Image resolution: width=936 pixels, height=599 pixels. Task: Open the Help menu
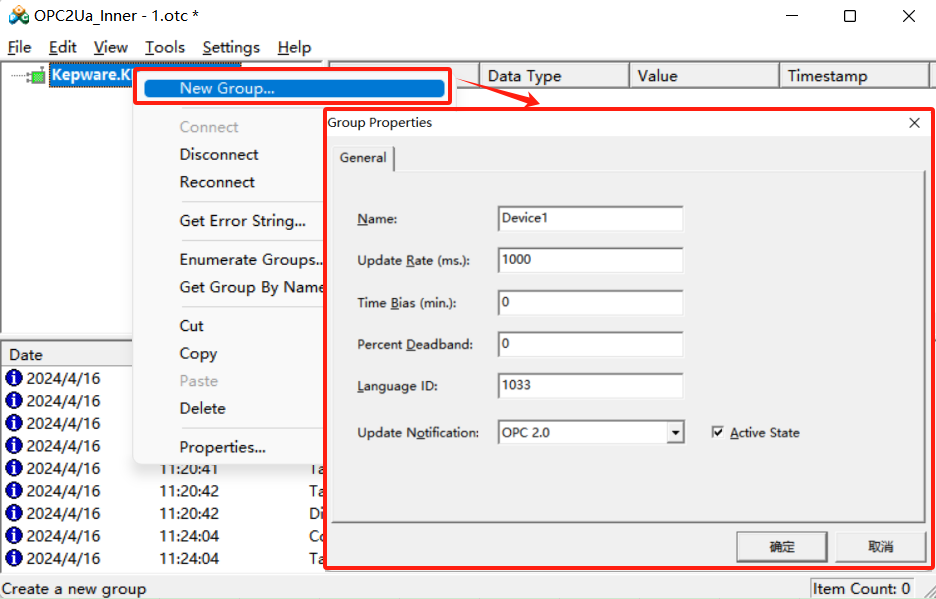point(294,47)
